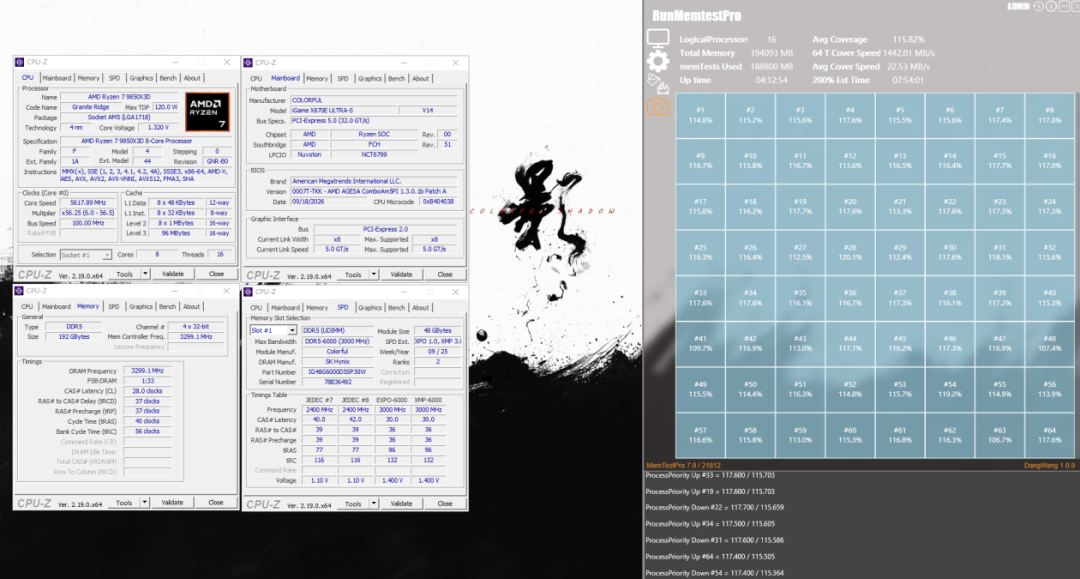Select memtest tile #41 at 109.7%
The height and width of the screenshot is (579, 1080).
coord(700,343)
